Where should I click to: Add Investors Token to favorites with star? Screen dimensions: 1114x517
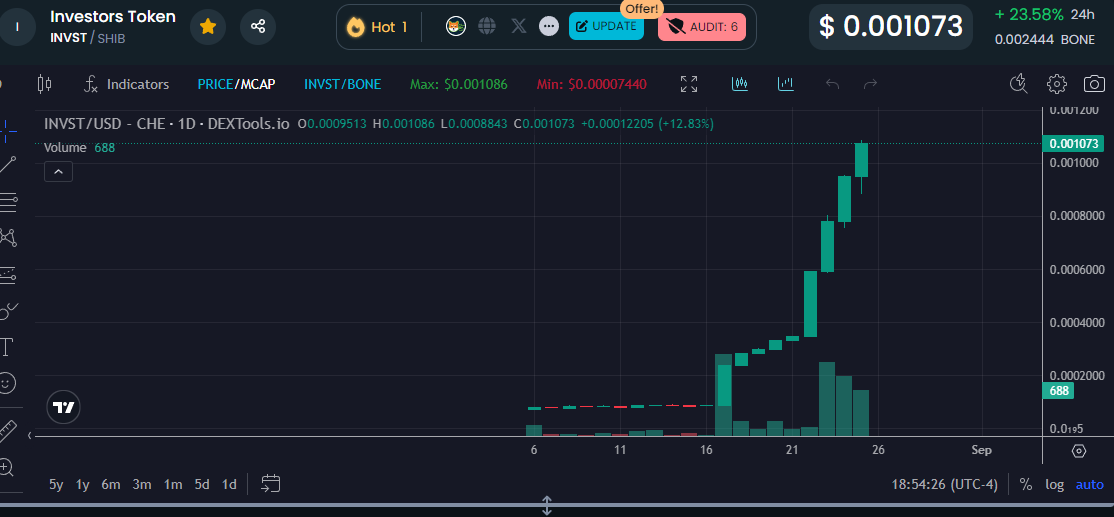point(207,27)
